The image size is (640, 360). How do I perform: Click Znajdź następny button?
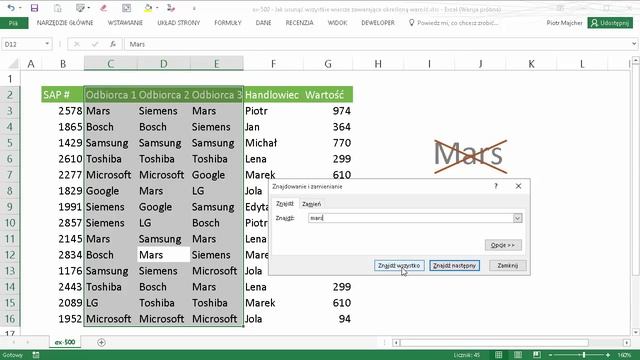(454, 266)
